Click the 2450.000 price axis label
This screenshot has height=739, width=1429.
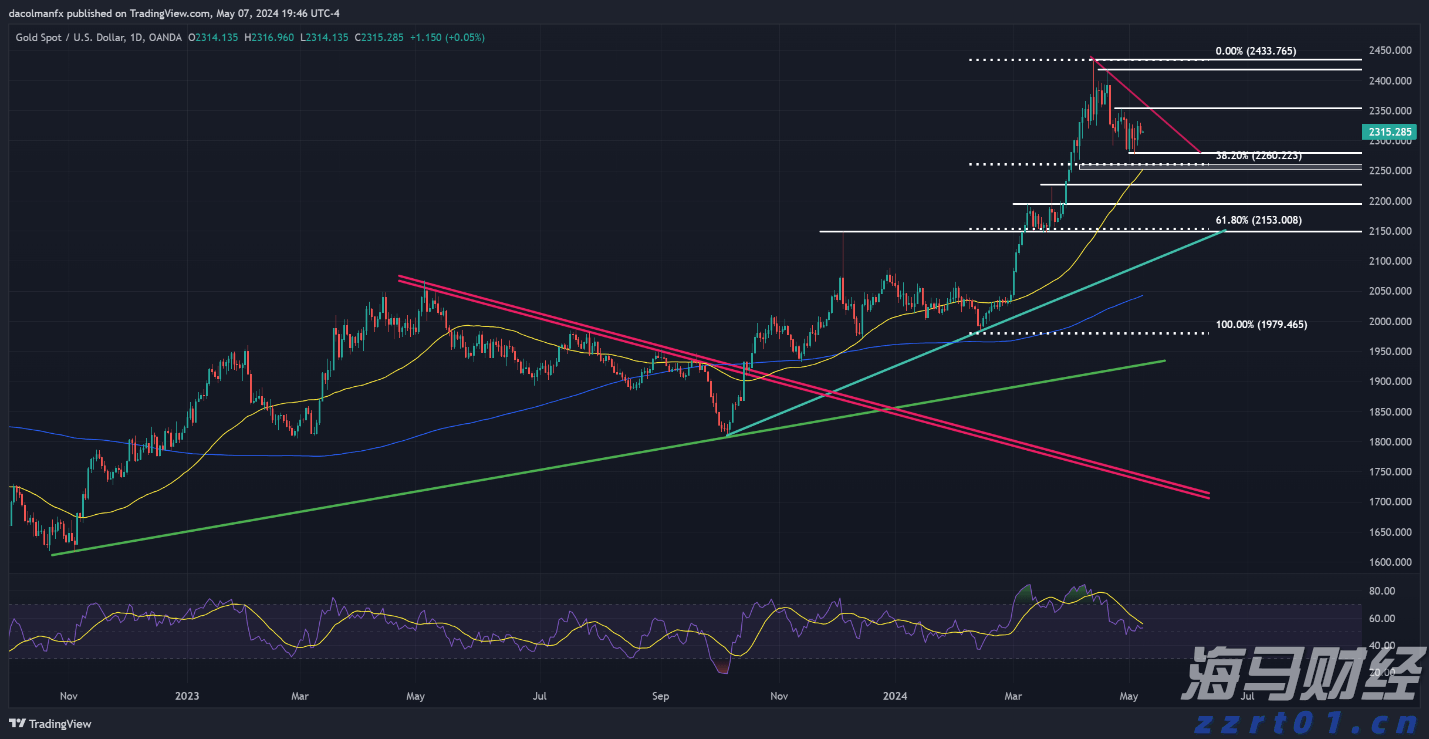[1390, 50]
